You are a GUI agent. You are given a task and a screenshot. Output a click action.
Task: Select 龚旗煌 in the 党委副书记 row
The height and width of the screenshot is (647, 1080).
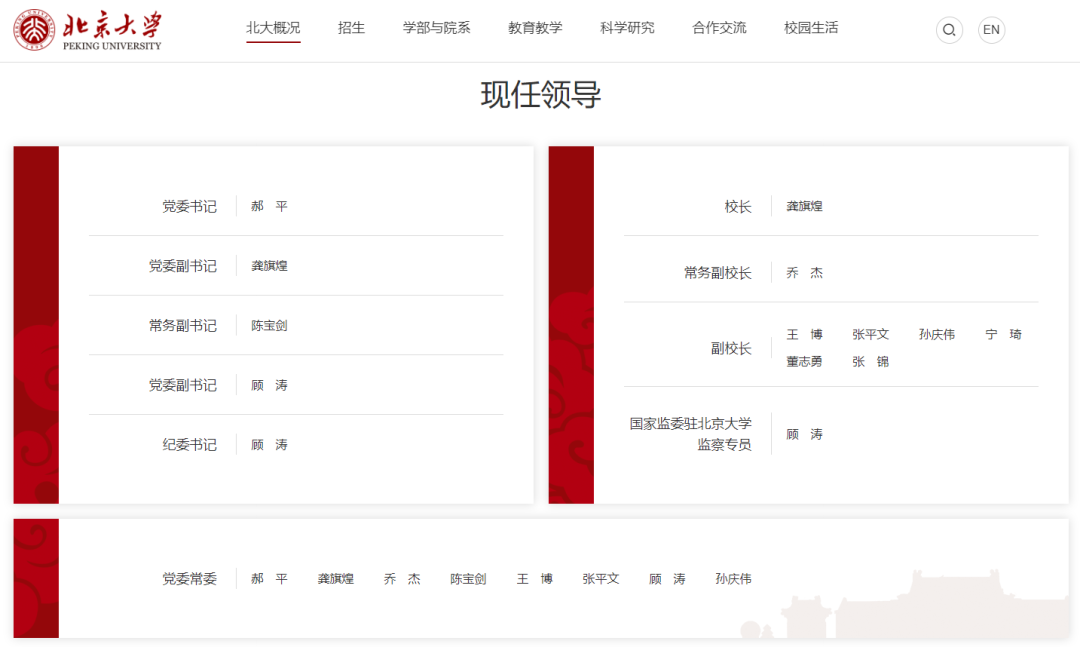tap(269, 265)
